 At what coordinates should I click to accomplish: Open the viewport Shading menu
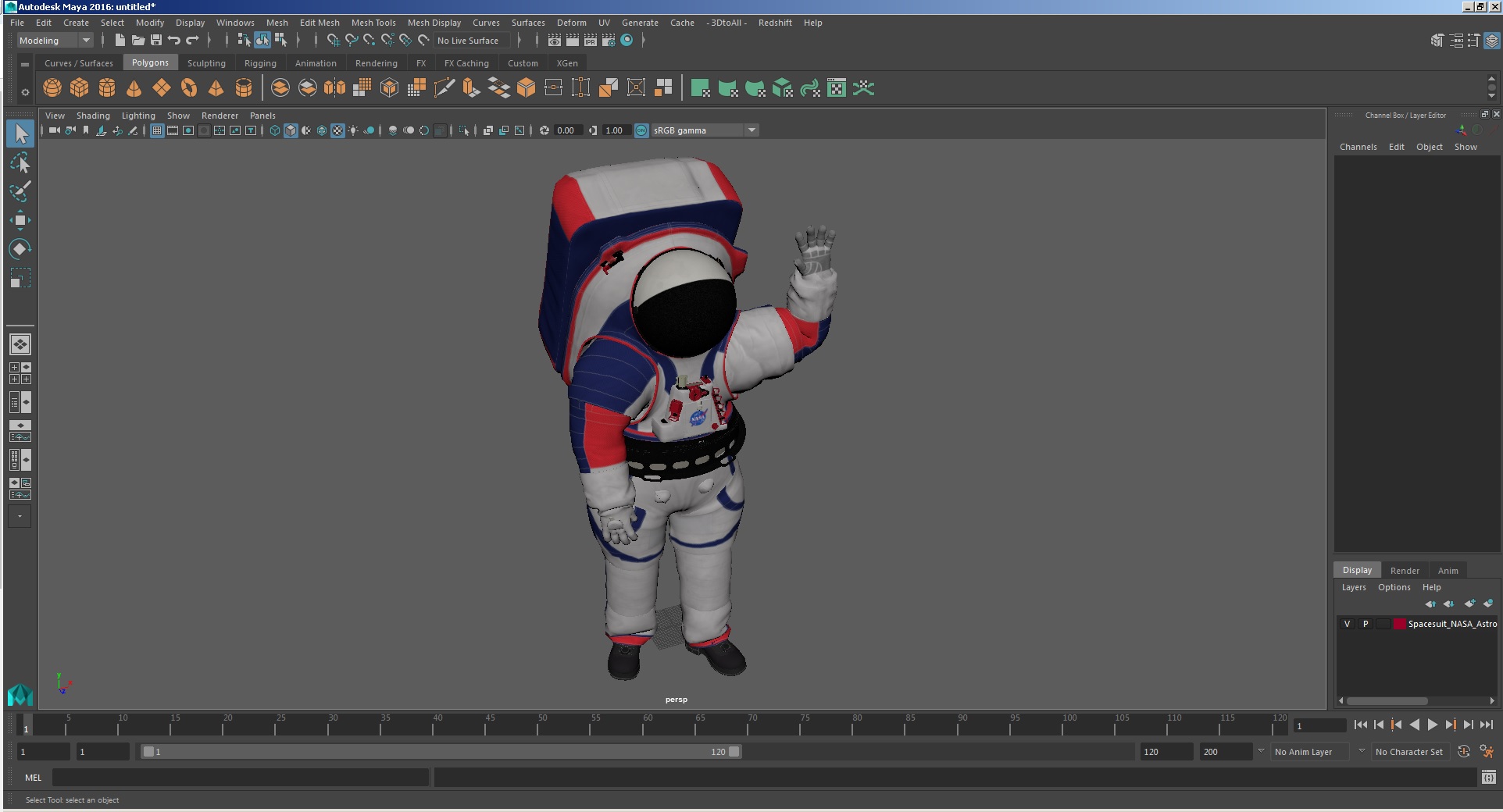[93, 116]
